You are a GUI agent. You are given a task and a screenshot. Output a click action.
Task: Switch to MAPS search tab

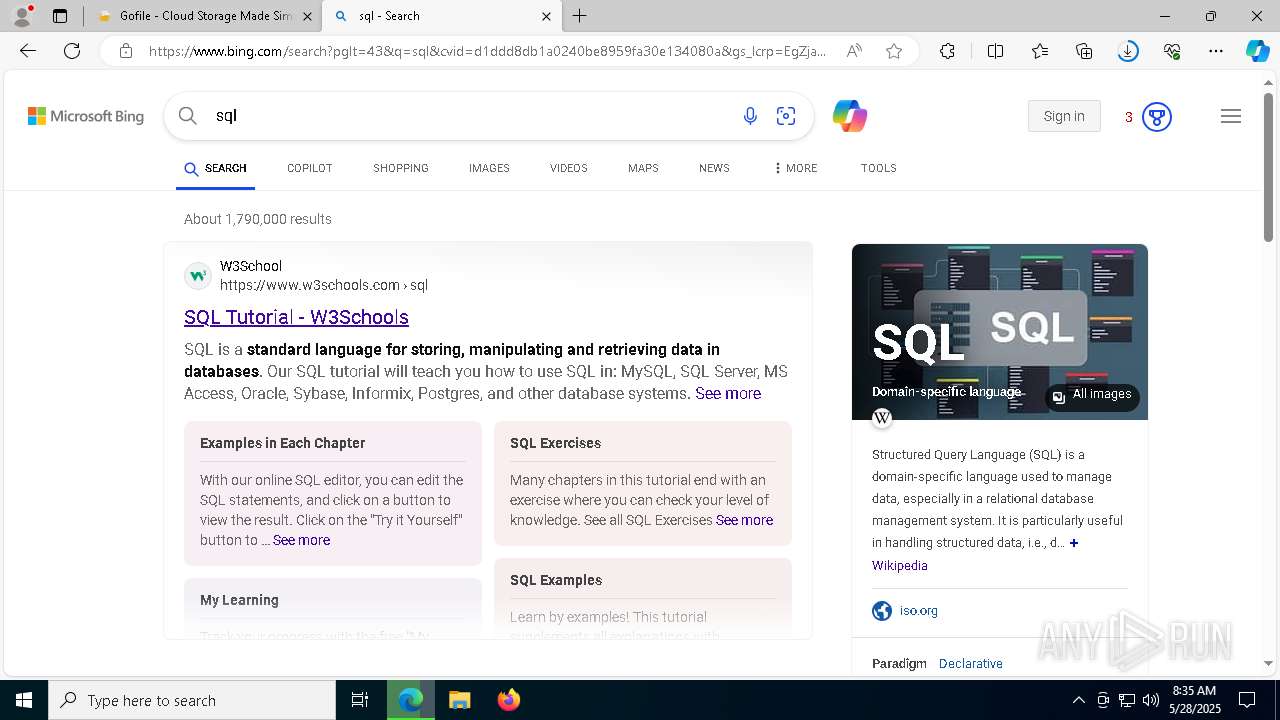click(643, 168)
